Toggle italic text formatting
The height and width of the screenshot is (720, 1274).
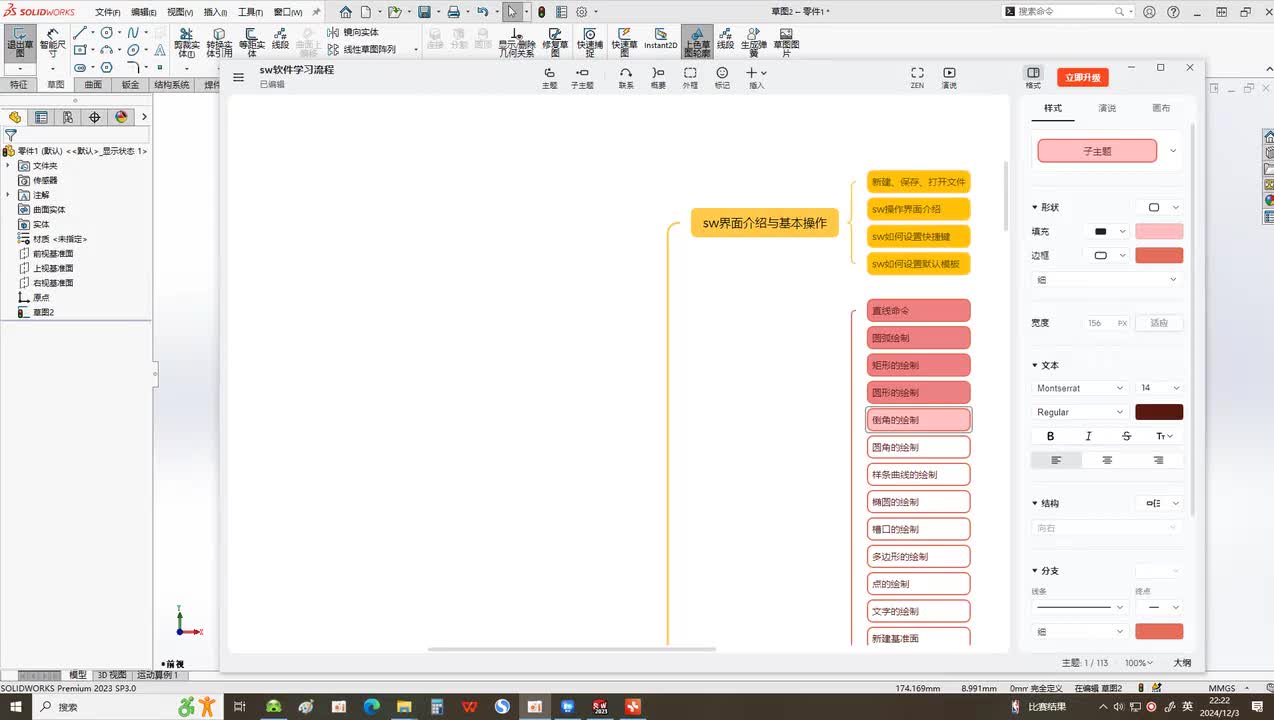tap(1088, 436)
